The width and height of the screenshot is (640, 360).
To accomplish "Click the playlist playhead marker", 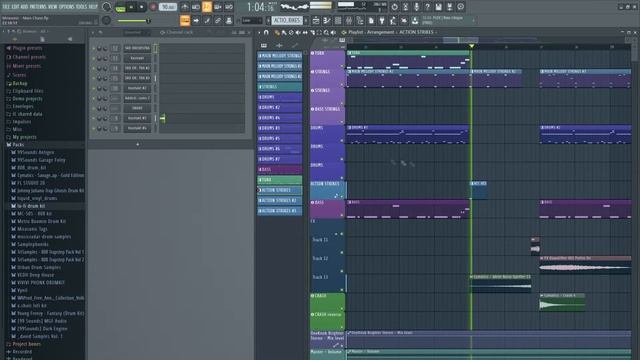I will click(472, 46).
